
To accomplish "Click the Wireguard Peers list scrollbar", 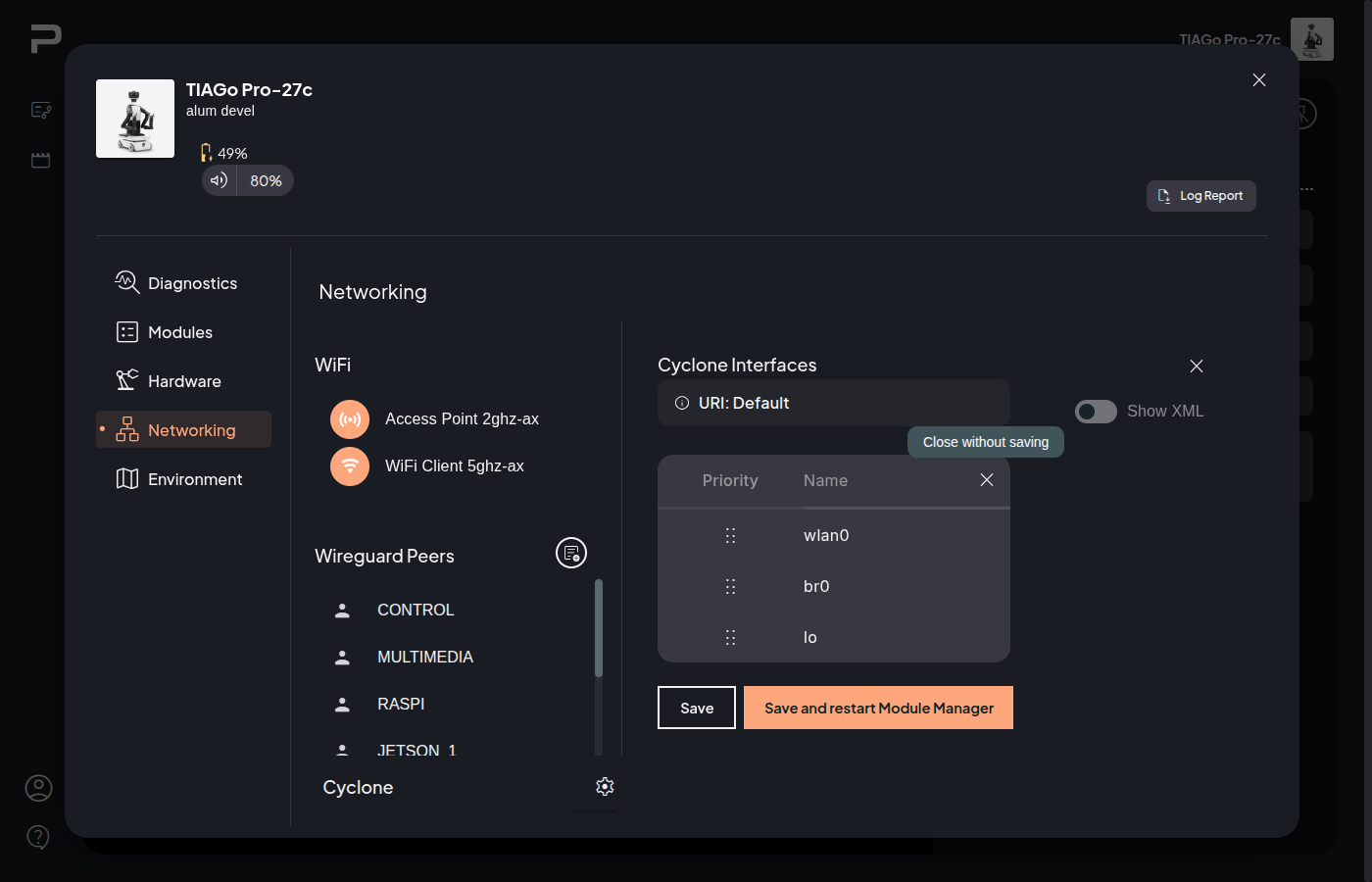I will pyautogui.click(x=599, y=628).
